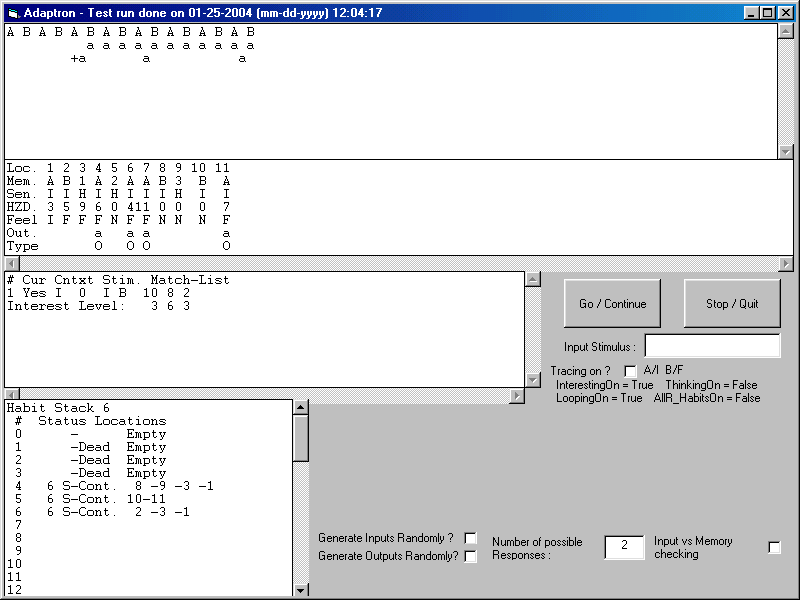Click the 'Interest Level:' text line
The image size is (800, 600).
tap(98, 306)
